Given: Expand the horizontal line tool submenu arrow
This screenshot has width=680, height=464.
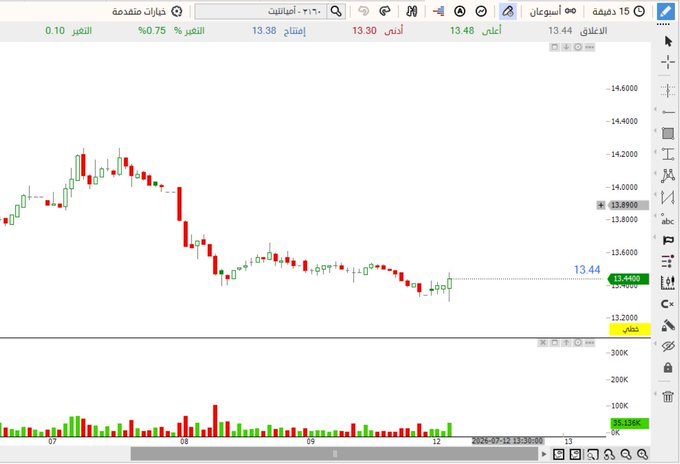Looking at the screenshot, I should [x=655, y=110].
